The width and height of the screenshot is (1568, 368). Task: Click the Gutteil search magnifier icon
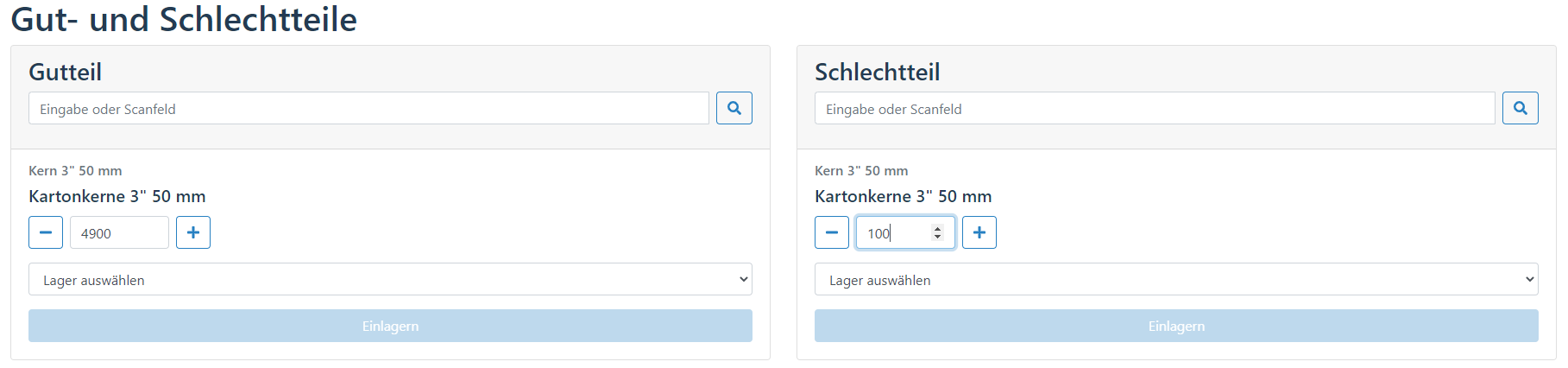(734, 108)
